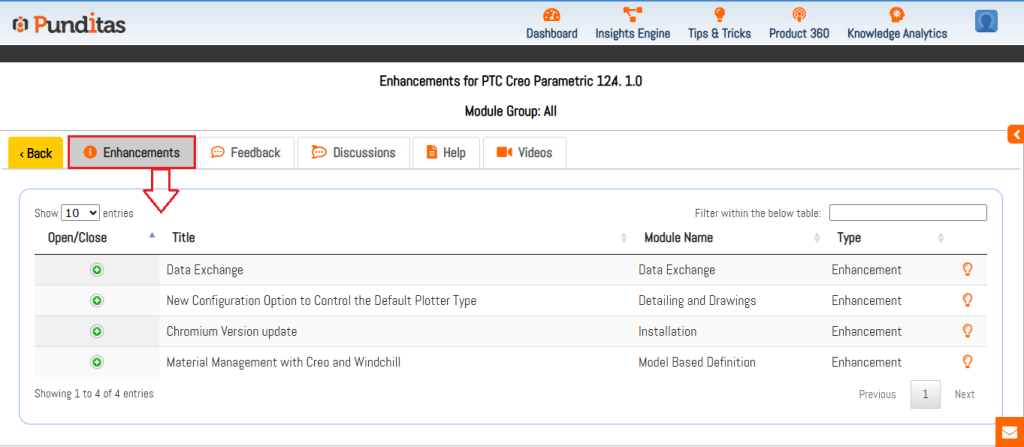Click the Filter within table input field
1024x447 pixels.
tap(907, 212)
